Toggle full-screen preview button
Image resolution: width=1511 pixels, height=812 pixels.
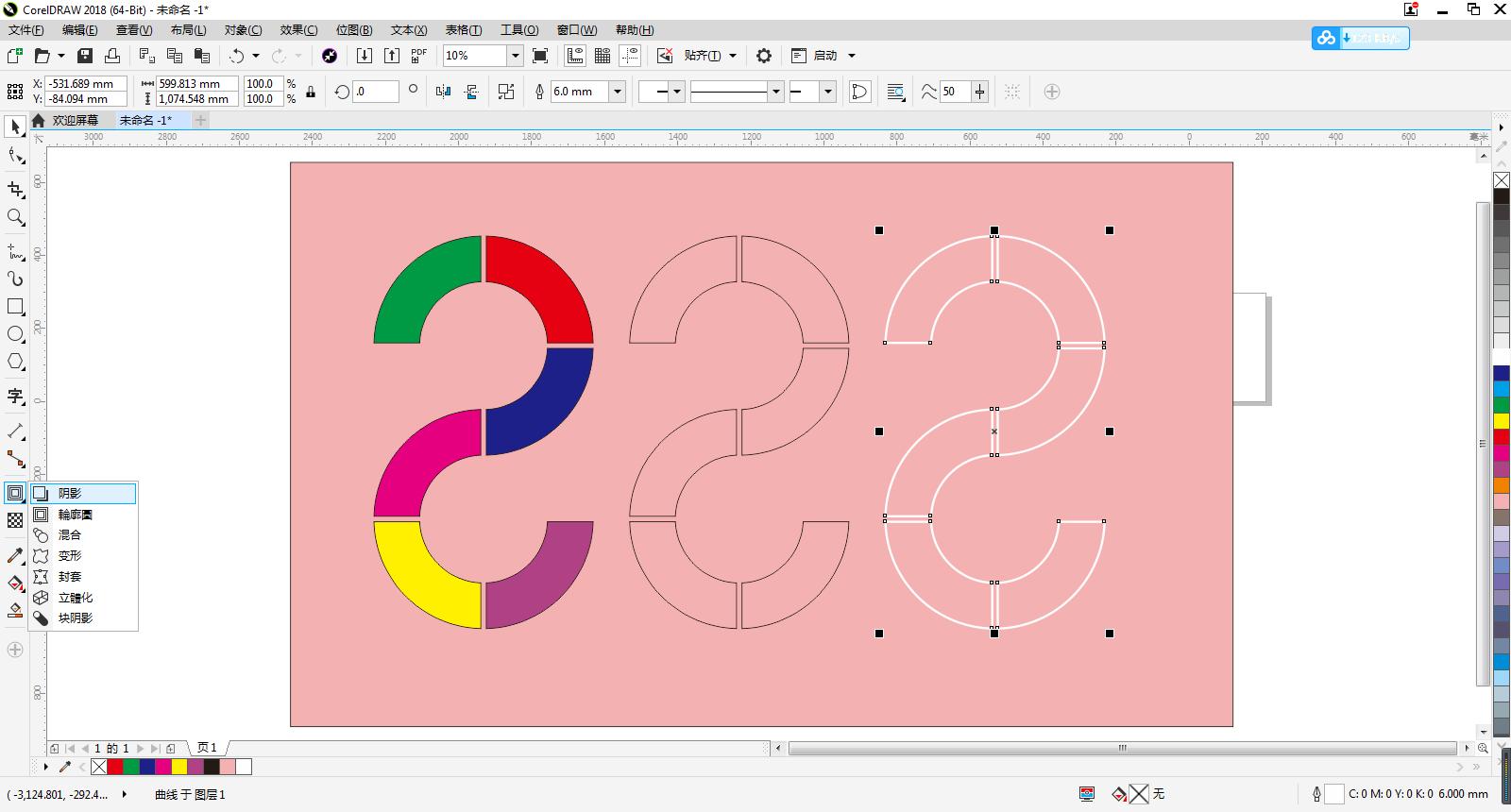540,56
